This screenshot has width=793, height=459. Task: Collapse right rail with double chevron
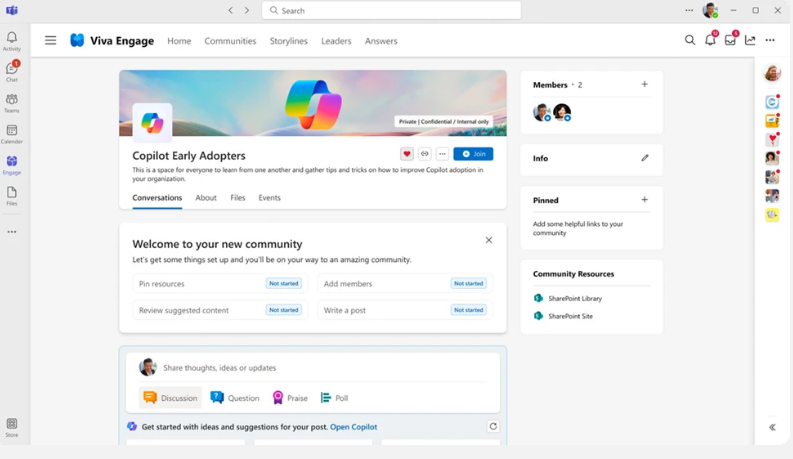pos(772,427)
